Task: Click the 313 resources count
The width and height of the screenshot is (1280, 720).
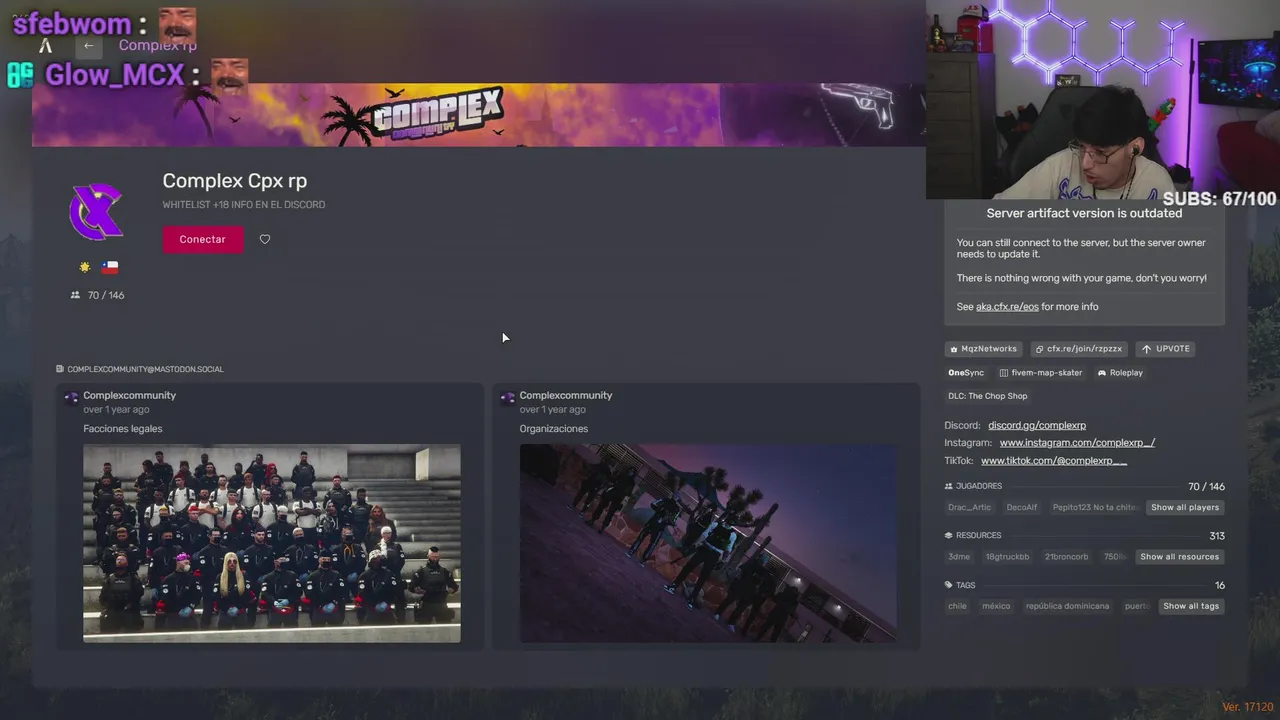Action: coord(1217,536)
